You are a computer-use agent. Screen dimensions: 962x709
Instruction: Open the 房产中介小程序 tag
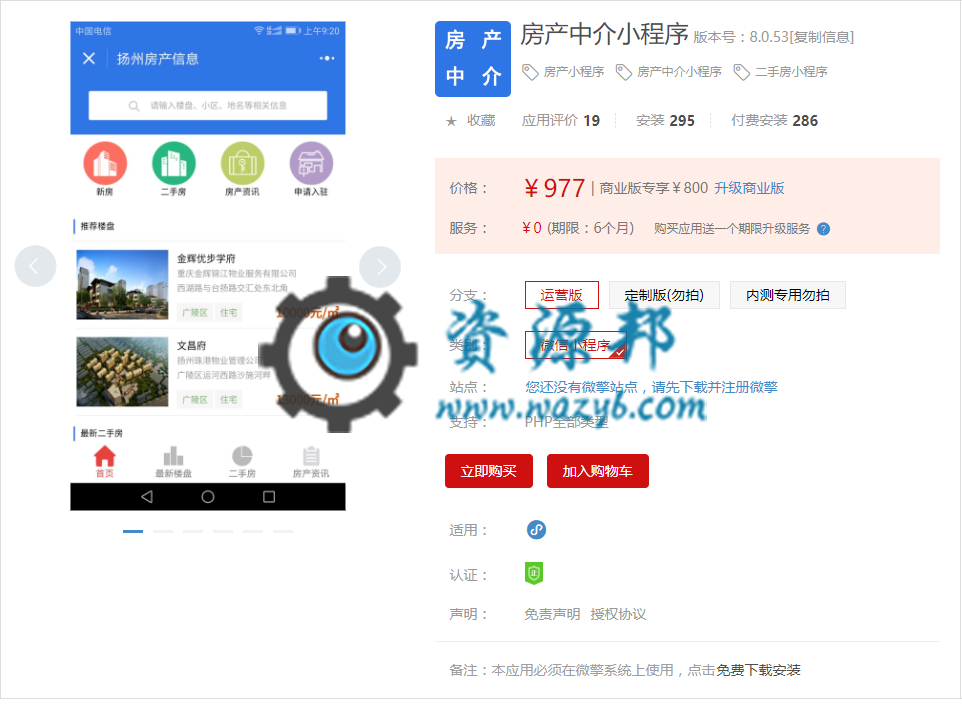(679, 72)
